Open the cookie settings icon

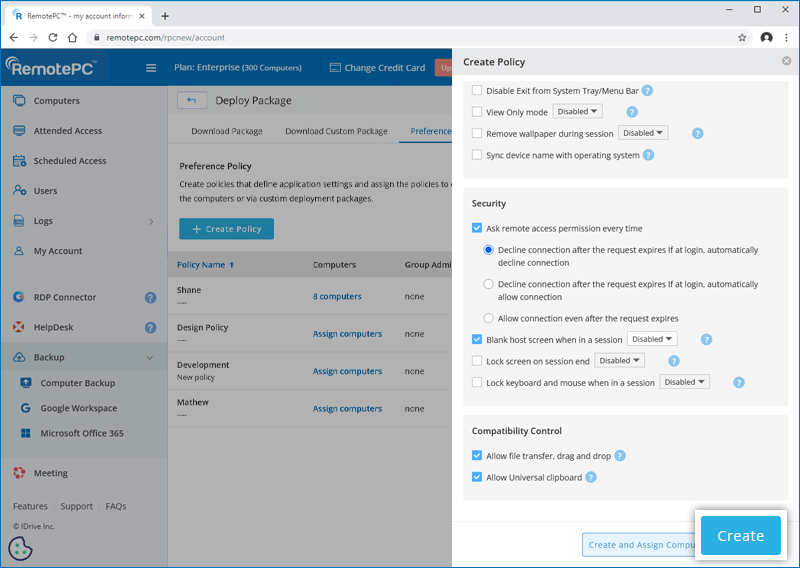(20, 548)
